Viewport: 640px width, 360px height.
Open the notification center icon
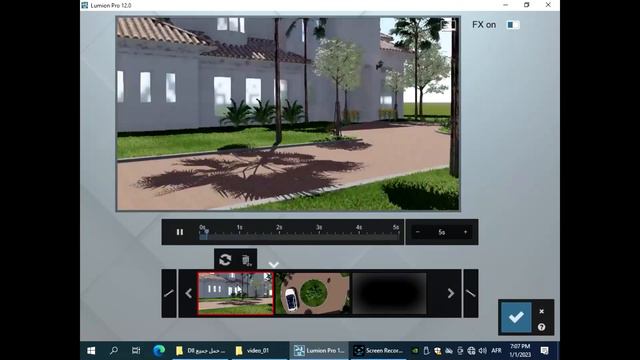(544, 351)
